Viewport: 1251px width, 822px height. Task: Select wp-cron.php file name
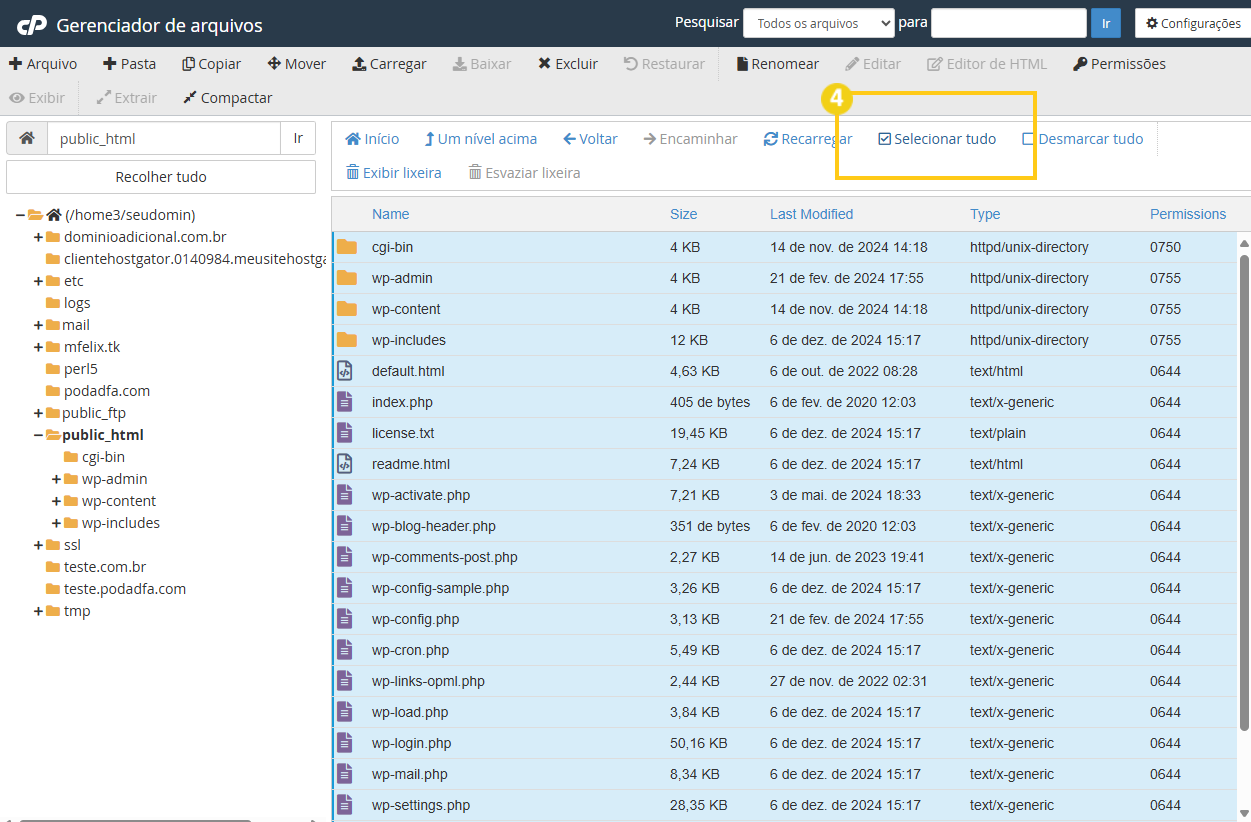pyautogui.click(x=410, y=650)
